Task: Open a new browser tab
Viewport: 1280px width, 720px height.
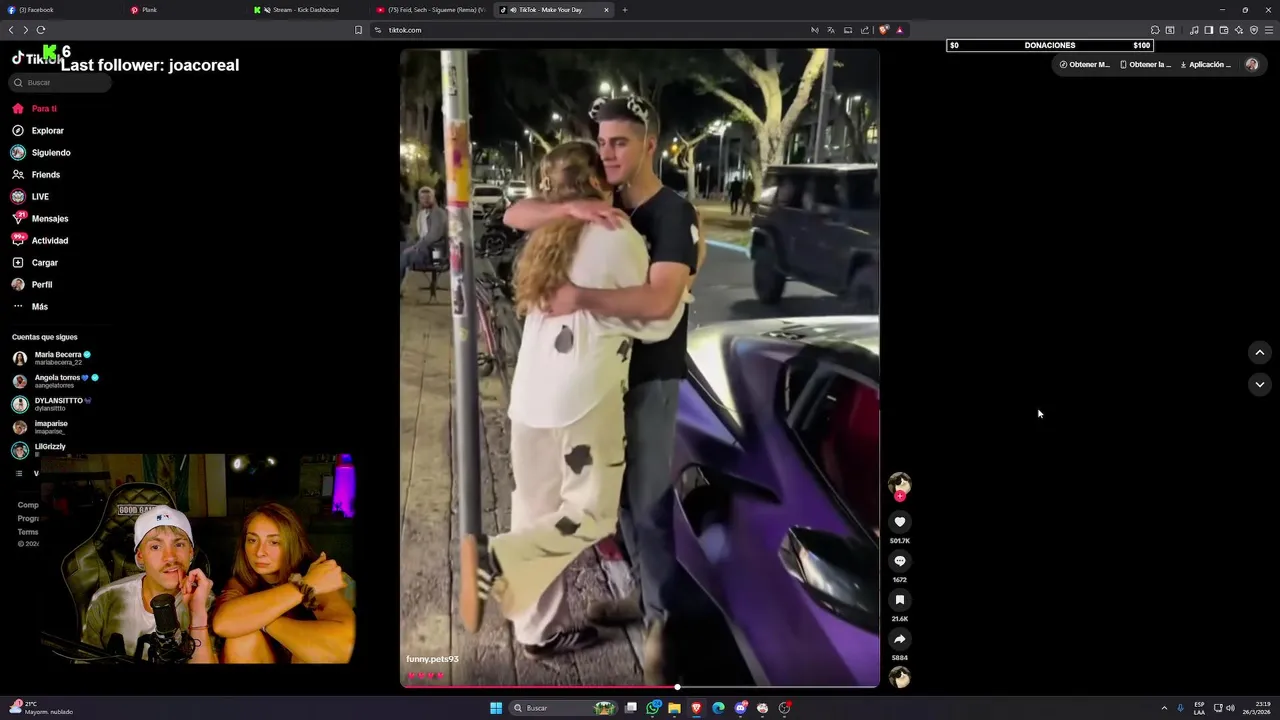Action: point(625,10)
